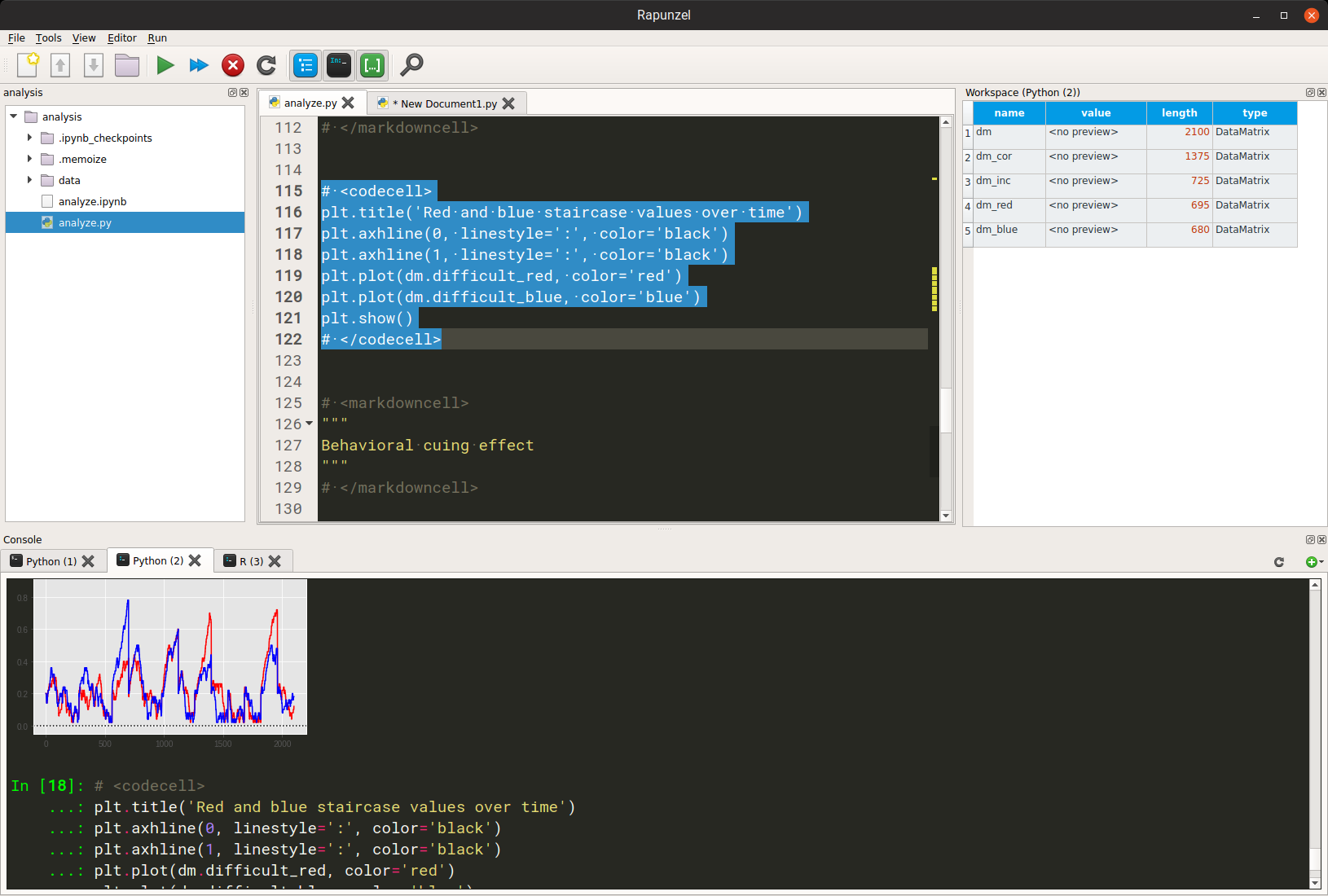
Task: Switch to the R (3) console tab
Action: (x=252, y=561)
